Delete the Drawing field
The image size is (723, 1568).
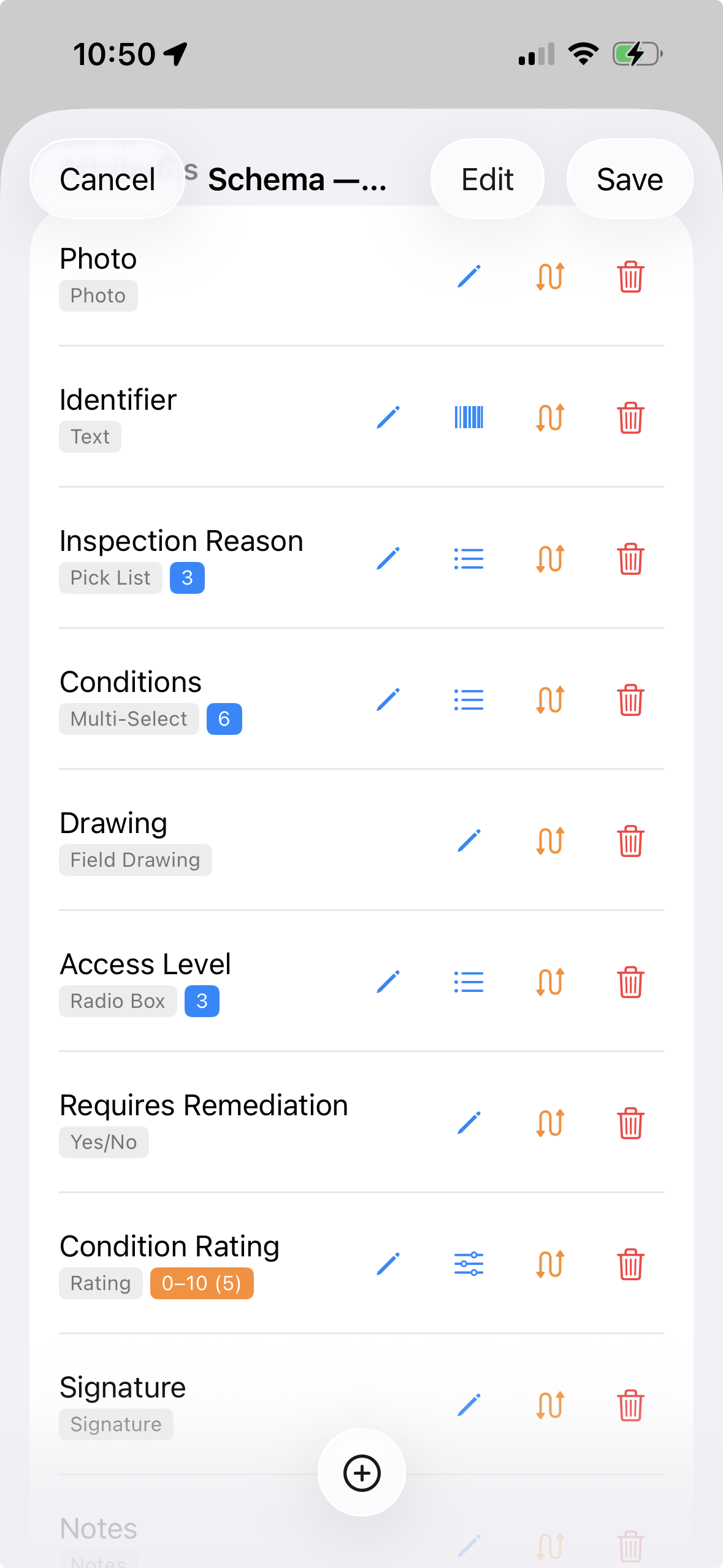click(630, 841)
